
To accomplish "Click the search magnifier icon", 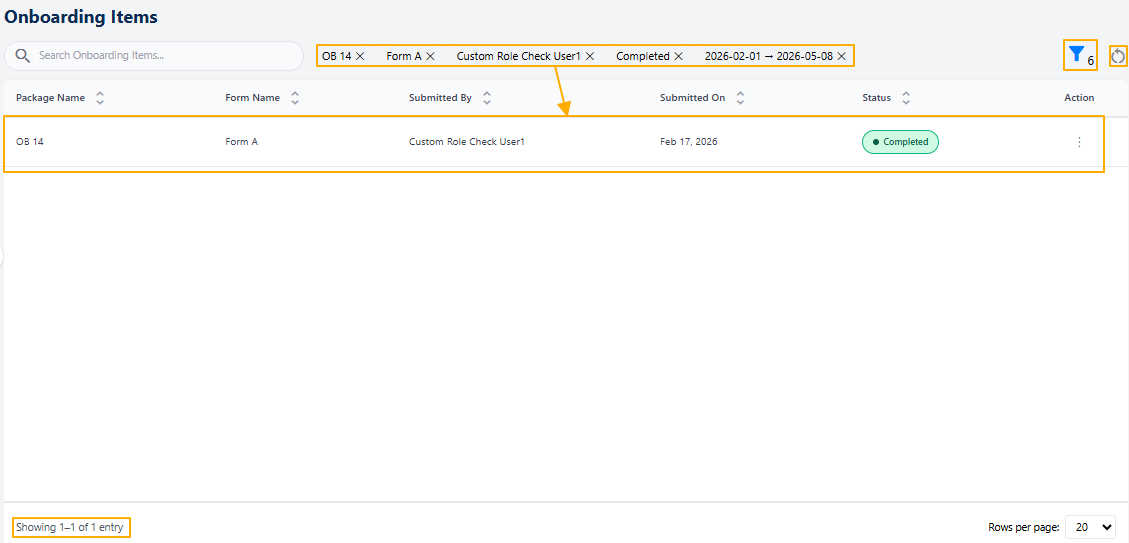I will (23, 55).
